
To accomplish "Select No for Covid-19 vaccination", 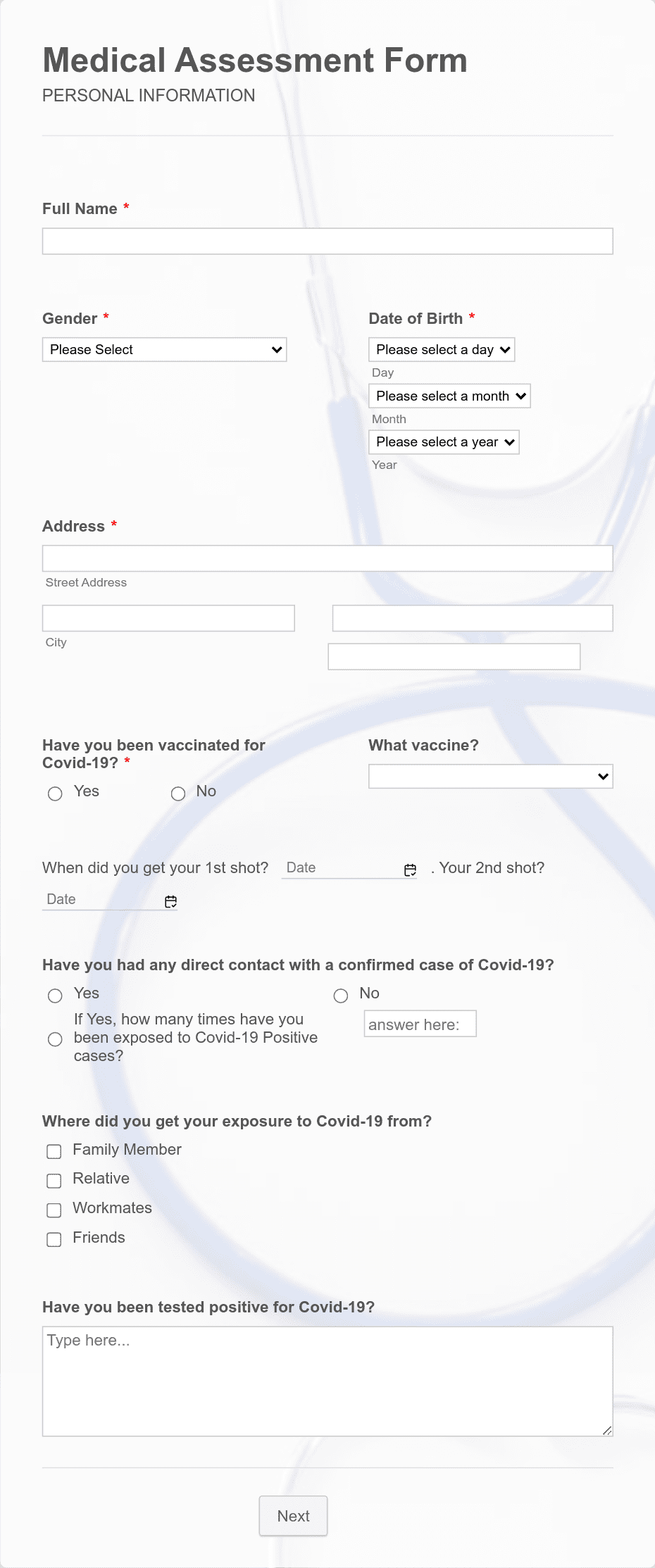I will point(178,794).
